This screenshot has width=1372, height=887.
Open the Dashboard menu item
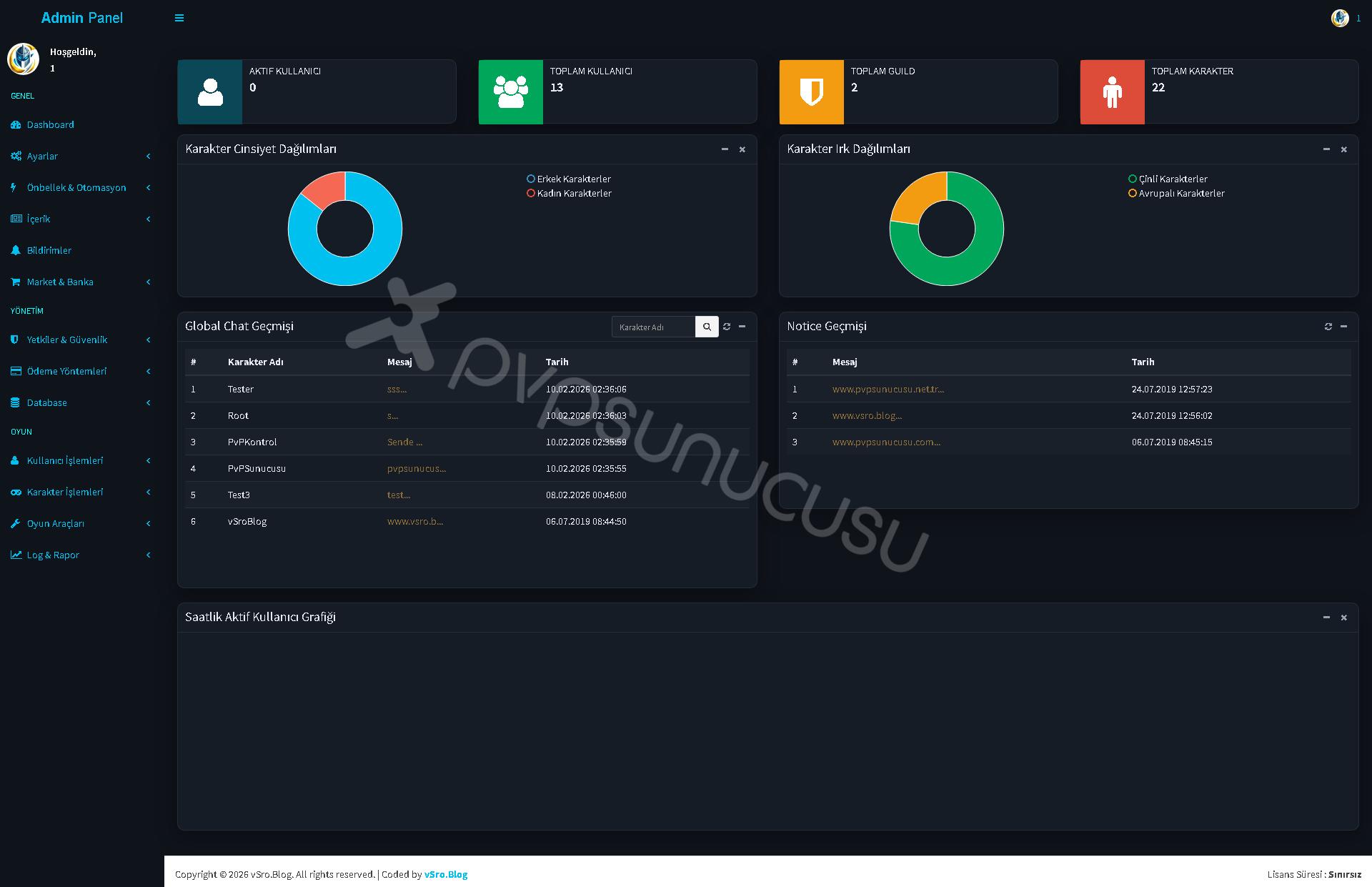click(82, 125)
